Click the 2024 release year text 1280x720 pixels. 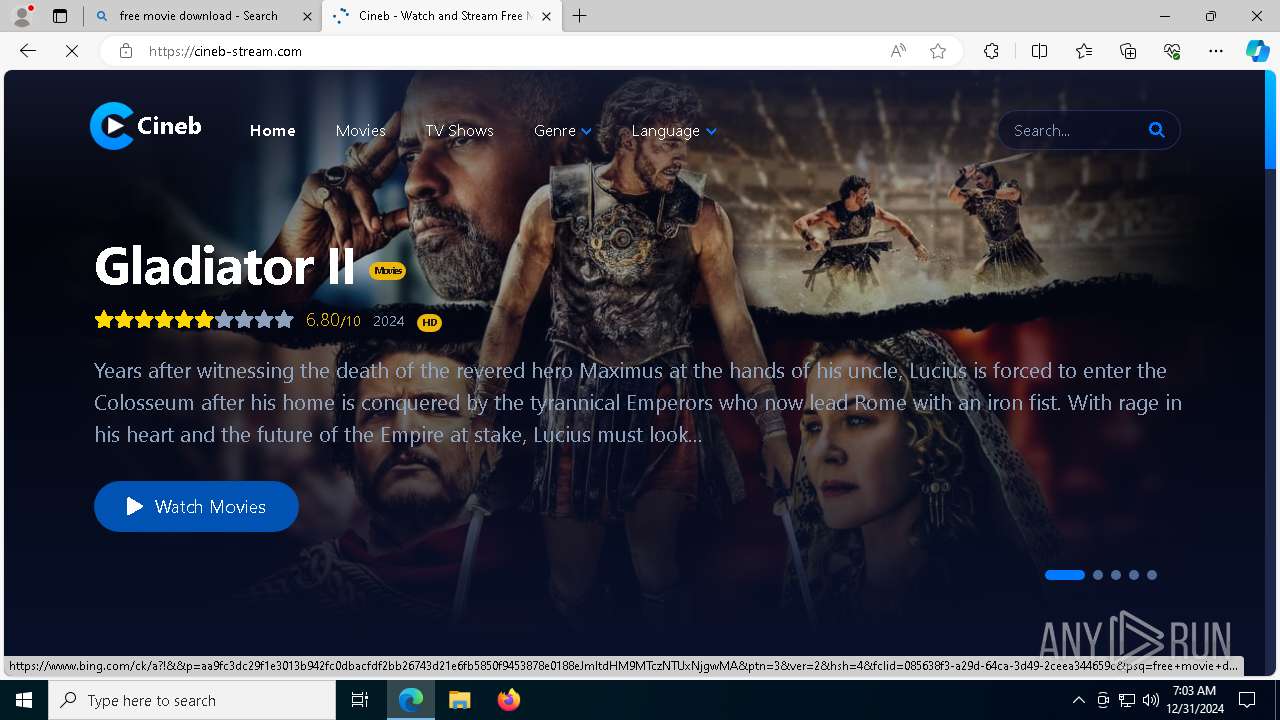pyautogui.click(x=389, y=321)
